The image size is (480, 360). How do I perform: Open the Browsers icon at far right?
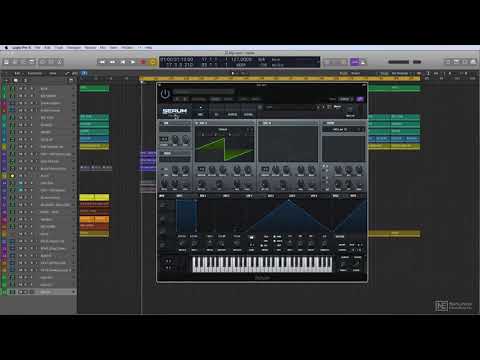[x=473, y=62]
